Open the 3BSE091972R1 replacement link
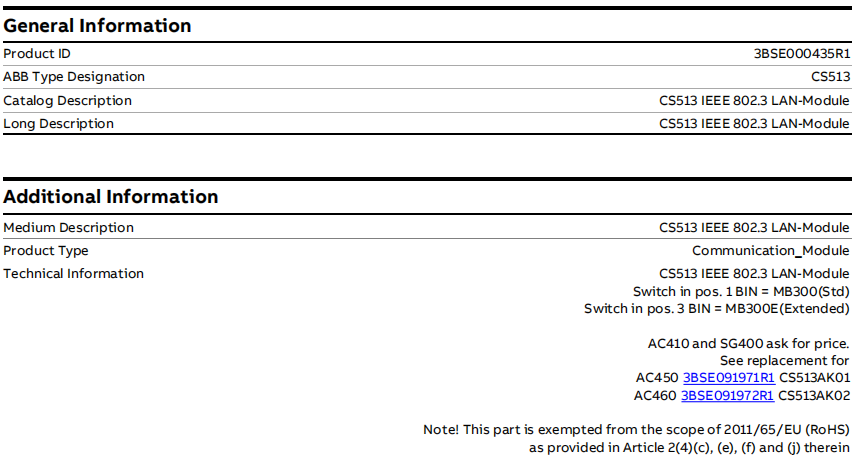This screenshot has width=858, height=463. (728, 396)
